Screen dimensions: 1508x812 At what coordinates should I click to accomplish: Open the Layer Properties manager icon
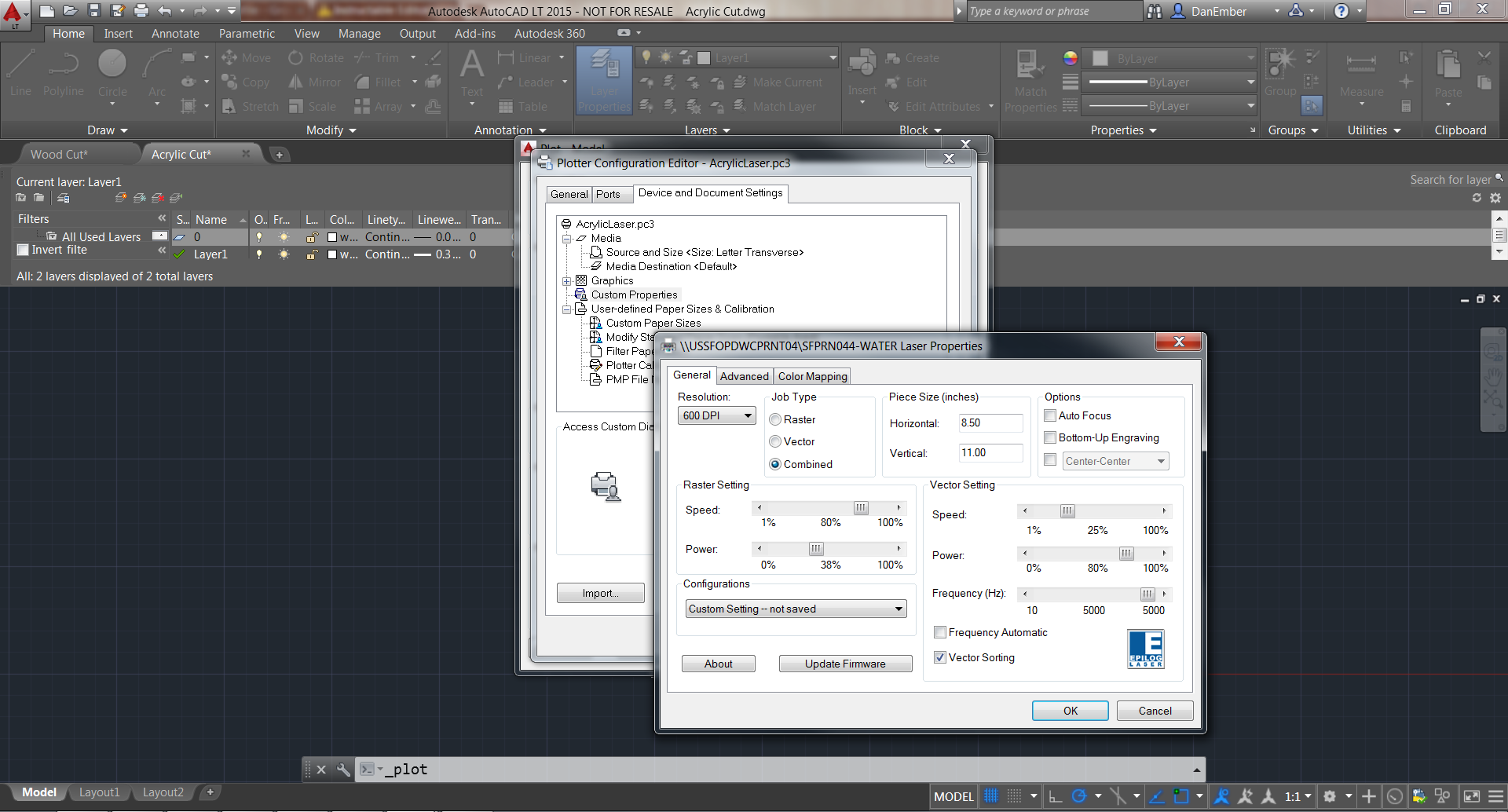(604, 80)
